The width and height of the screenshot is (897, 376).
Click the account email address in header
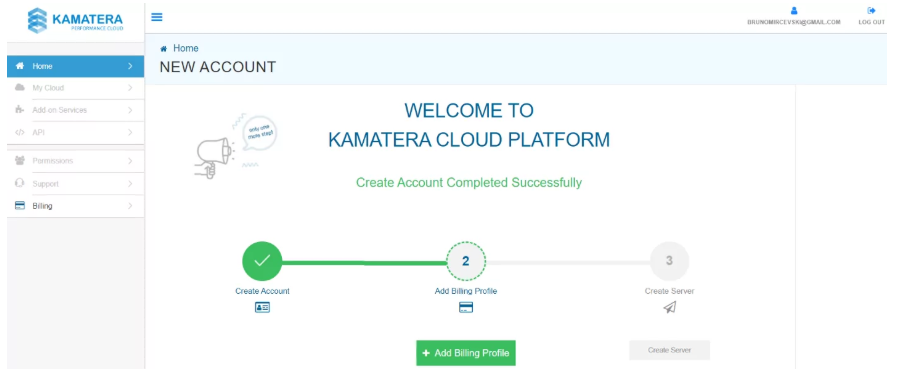coord(794,22)
